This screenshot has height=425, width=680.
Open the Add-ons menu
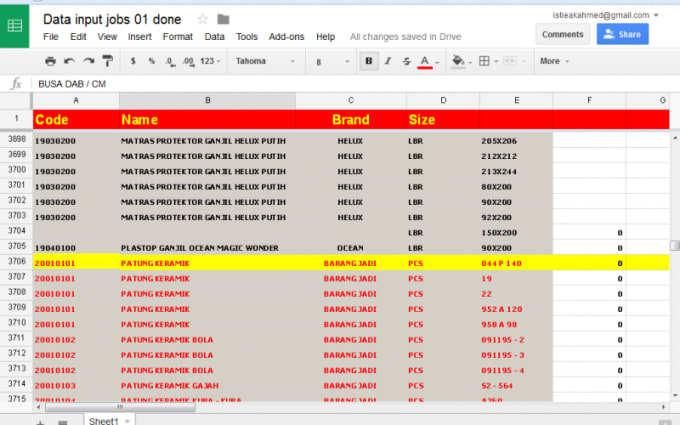tap(287, 37)
